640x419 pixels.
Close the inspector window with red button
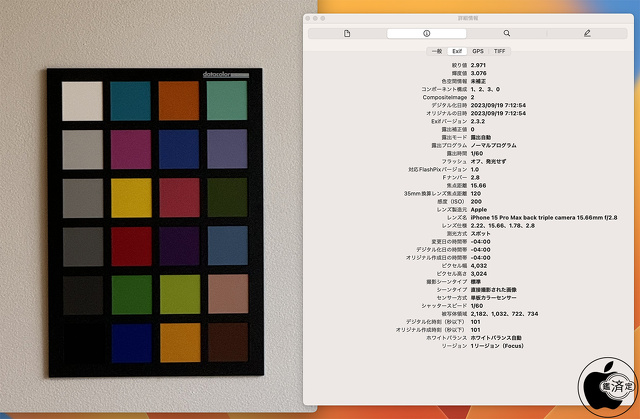point(310,18)
